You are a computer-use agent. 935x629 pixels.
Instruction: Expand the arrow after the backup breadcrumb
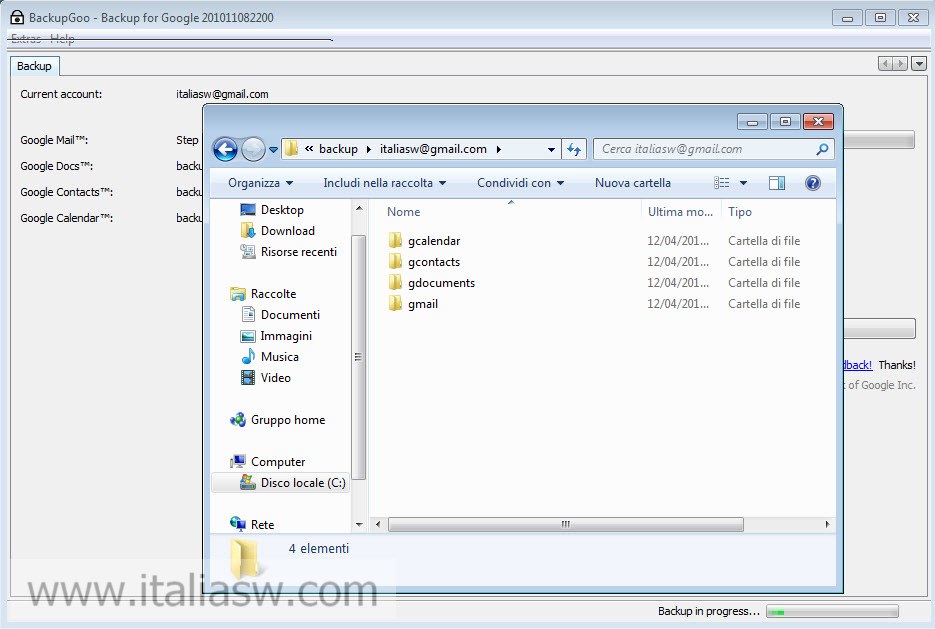(369, 150)
